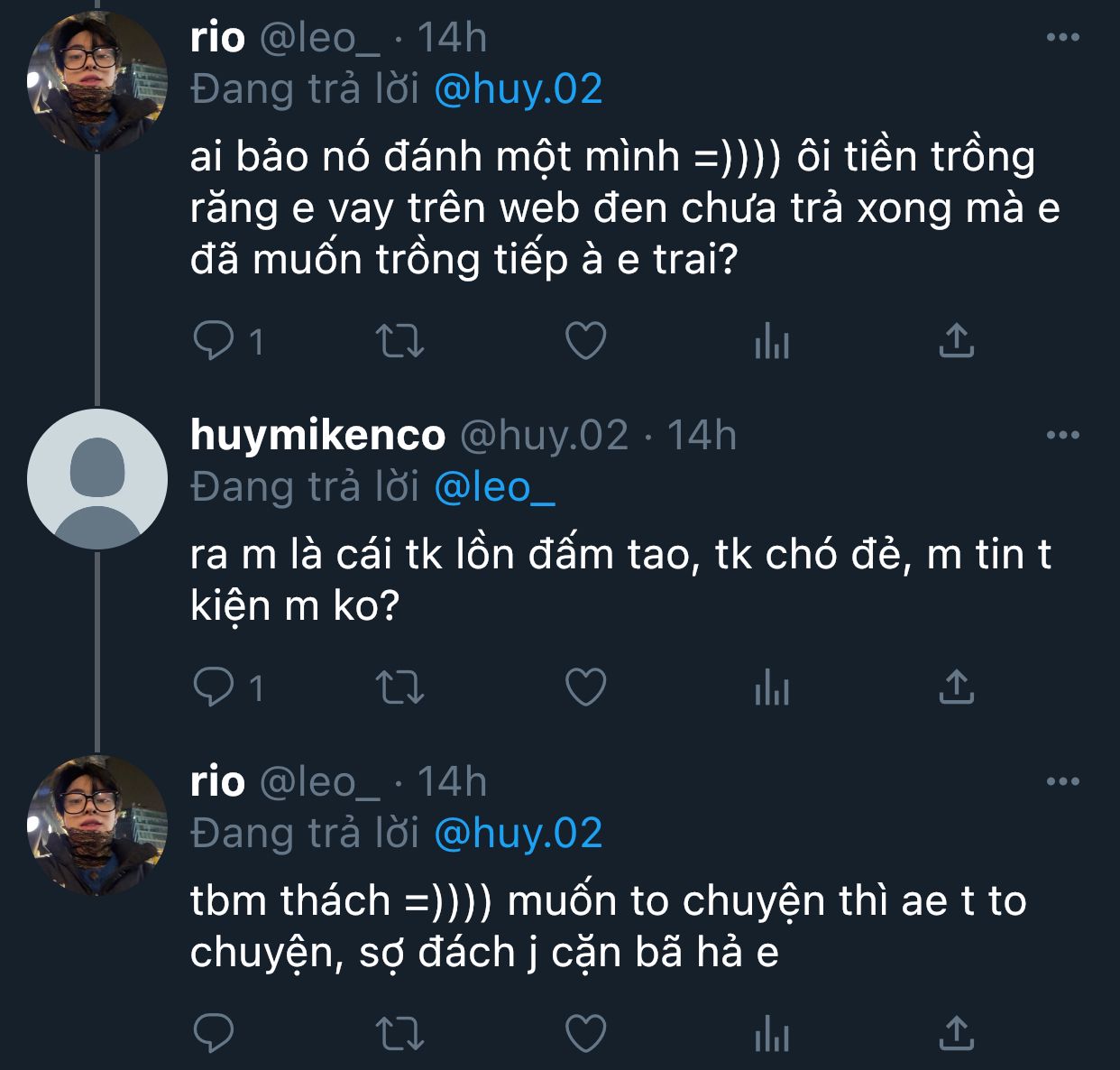Like huymikenco's tweet
Screen dimensions: 1120x1070
[x=585, y=687]
